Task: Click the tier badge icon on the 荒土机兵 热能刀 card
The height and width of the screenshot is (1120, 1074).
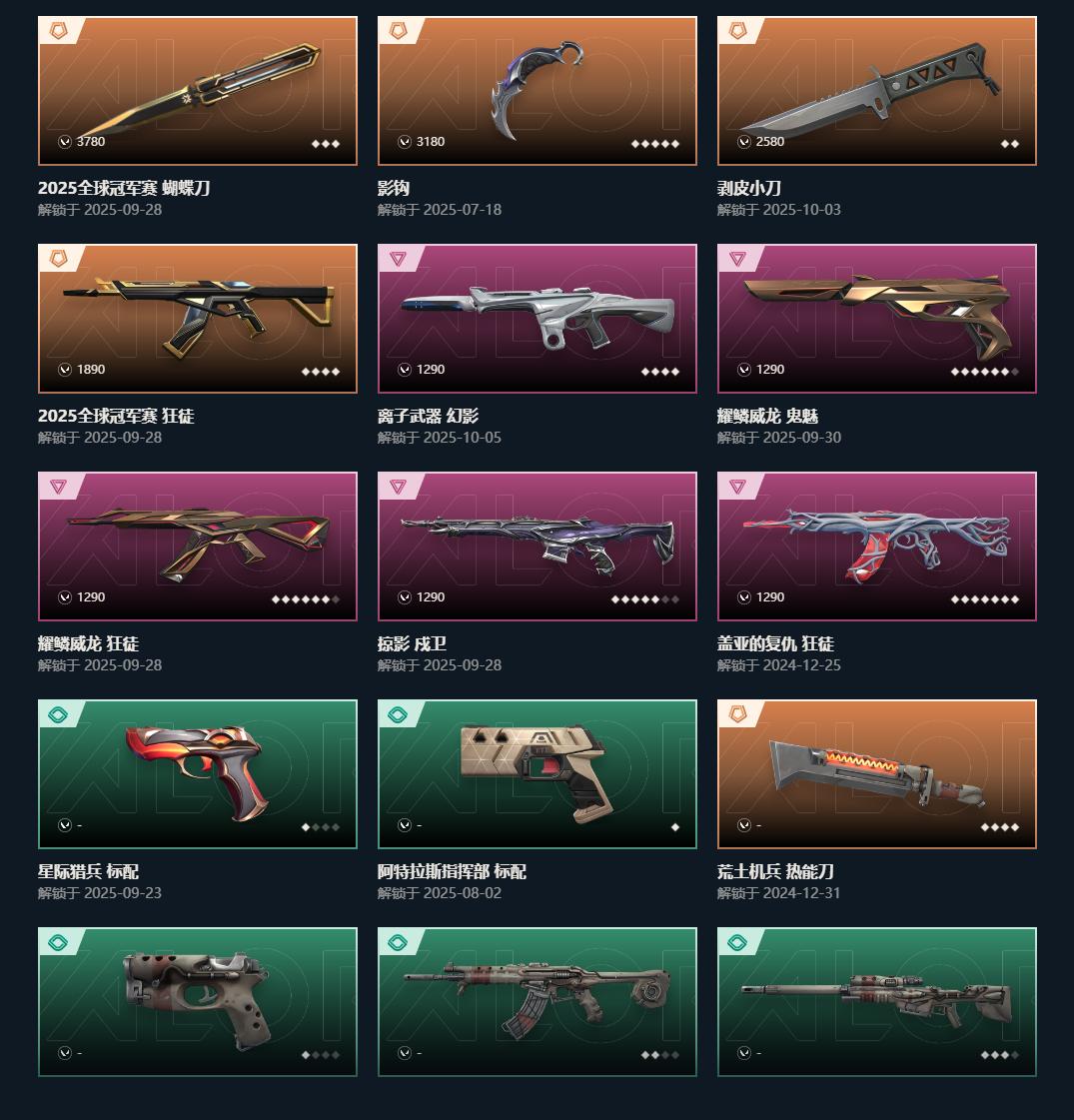Action: [x=737, y=714]
